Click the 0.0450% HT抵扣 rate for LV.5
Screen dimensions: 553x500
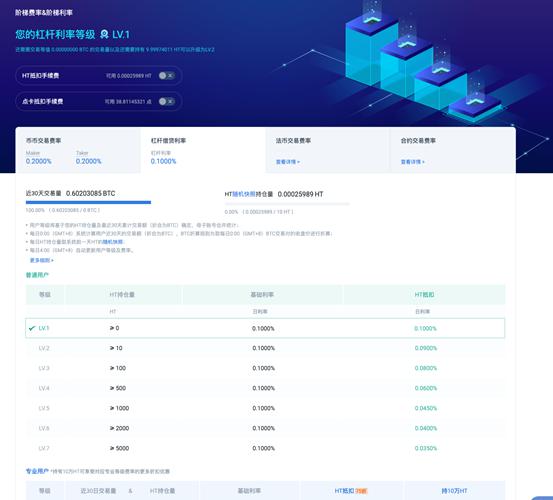[426, 408]
